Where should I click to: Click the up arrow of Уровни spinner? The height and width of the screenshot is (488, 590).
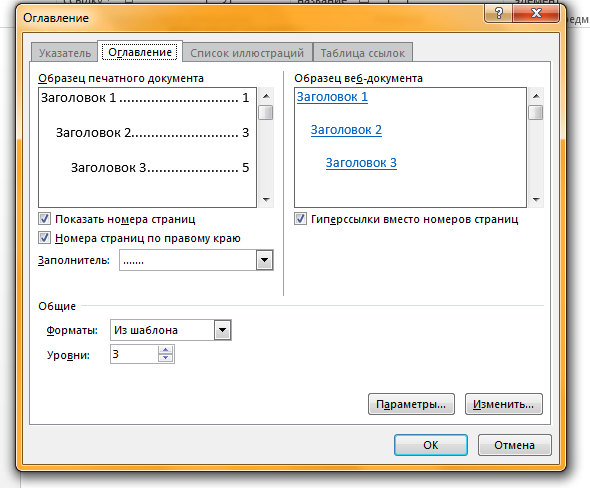(x=166, y=350)
